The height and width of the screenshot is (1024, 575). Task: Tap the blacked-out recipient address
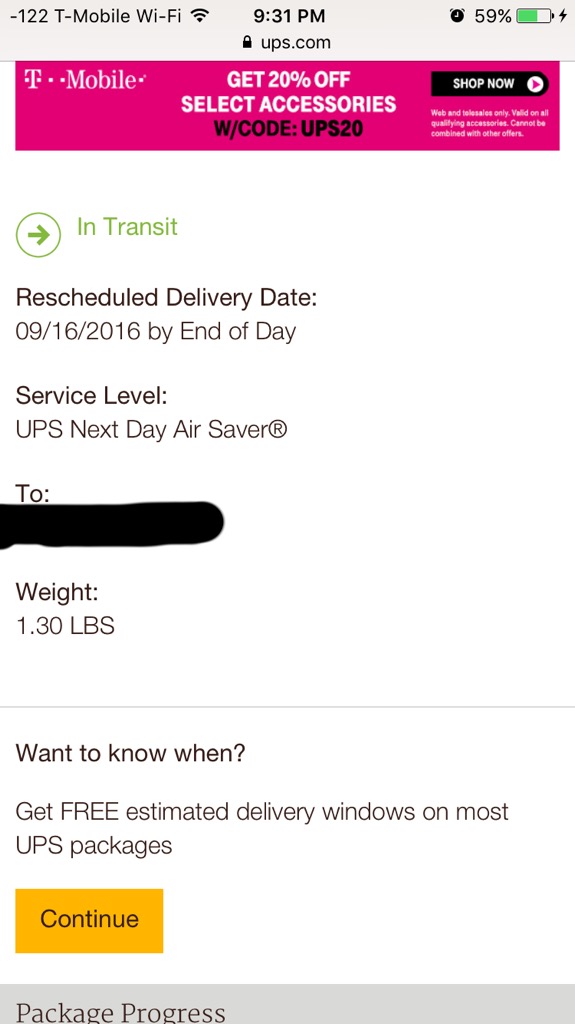(x=112, y=524)
